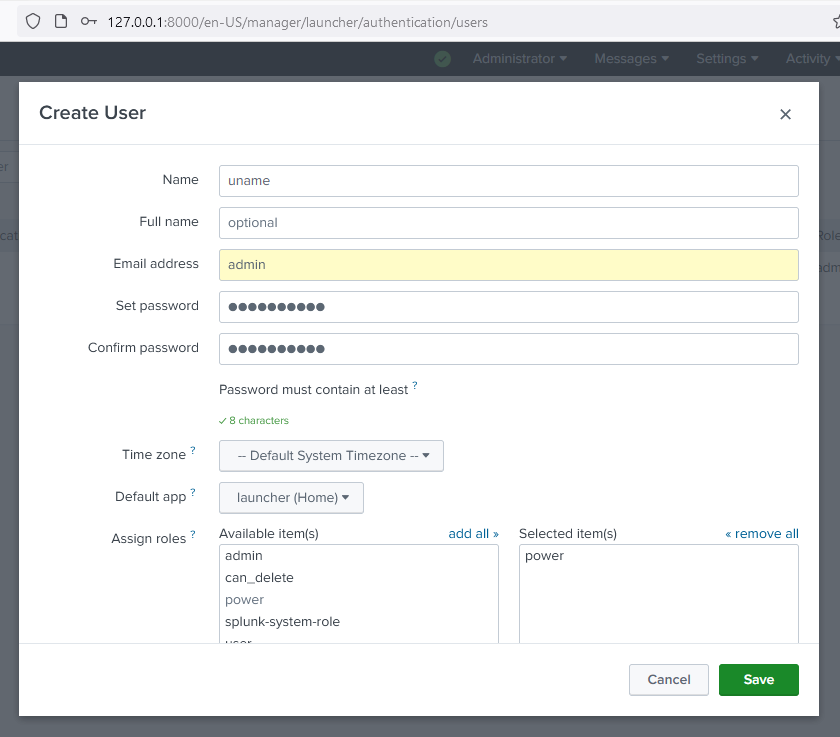
Task: Click the password requirements help question mark
Action: pyautogui.click(x=415, y=385)
